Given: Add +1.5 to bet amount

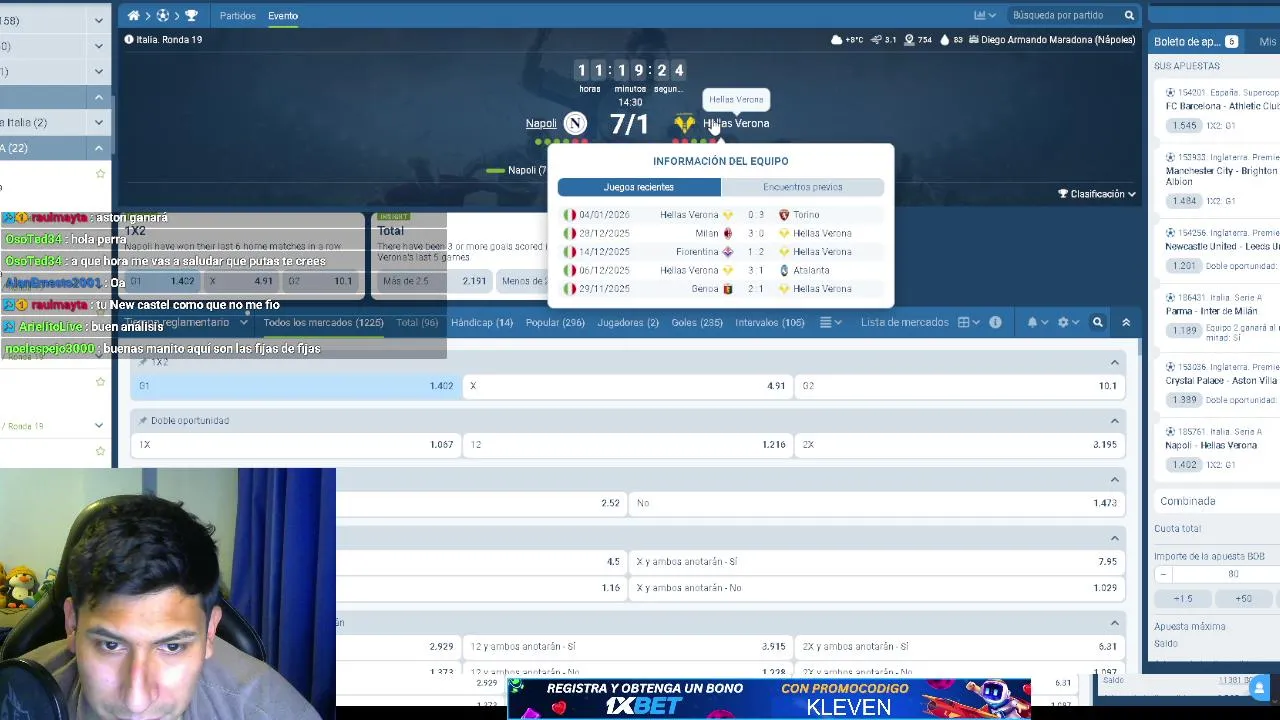Looking at the screenshot, I should click(x=1183, y=599).
